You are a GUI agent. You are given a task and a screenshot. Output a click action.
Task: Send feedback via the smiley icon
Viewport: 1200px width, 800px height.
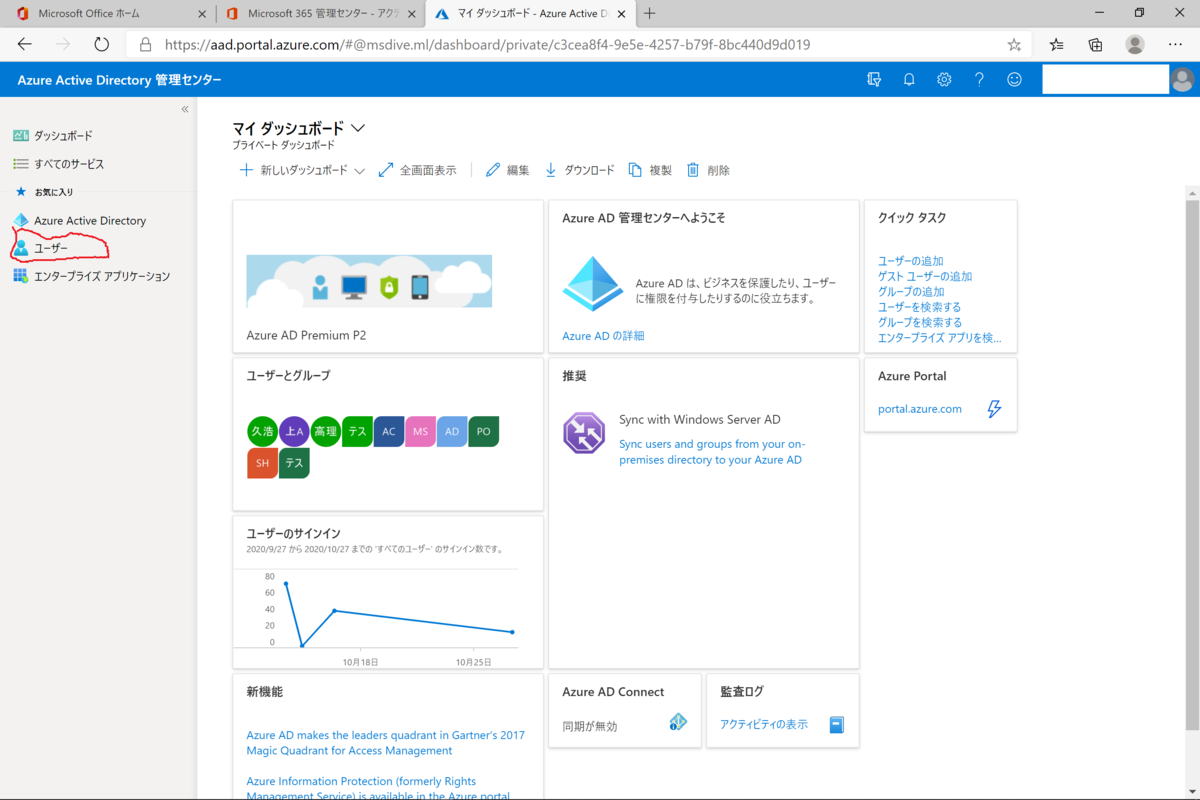tap(1014, 80)
